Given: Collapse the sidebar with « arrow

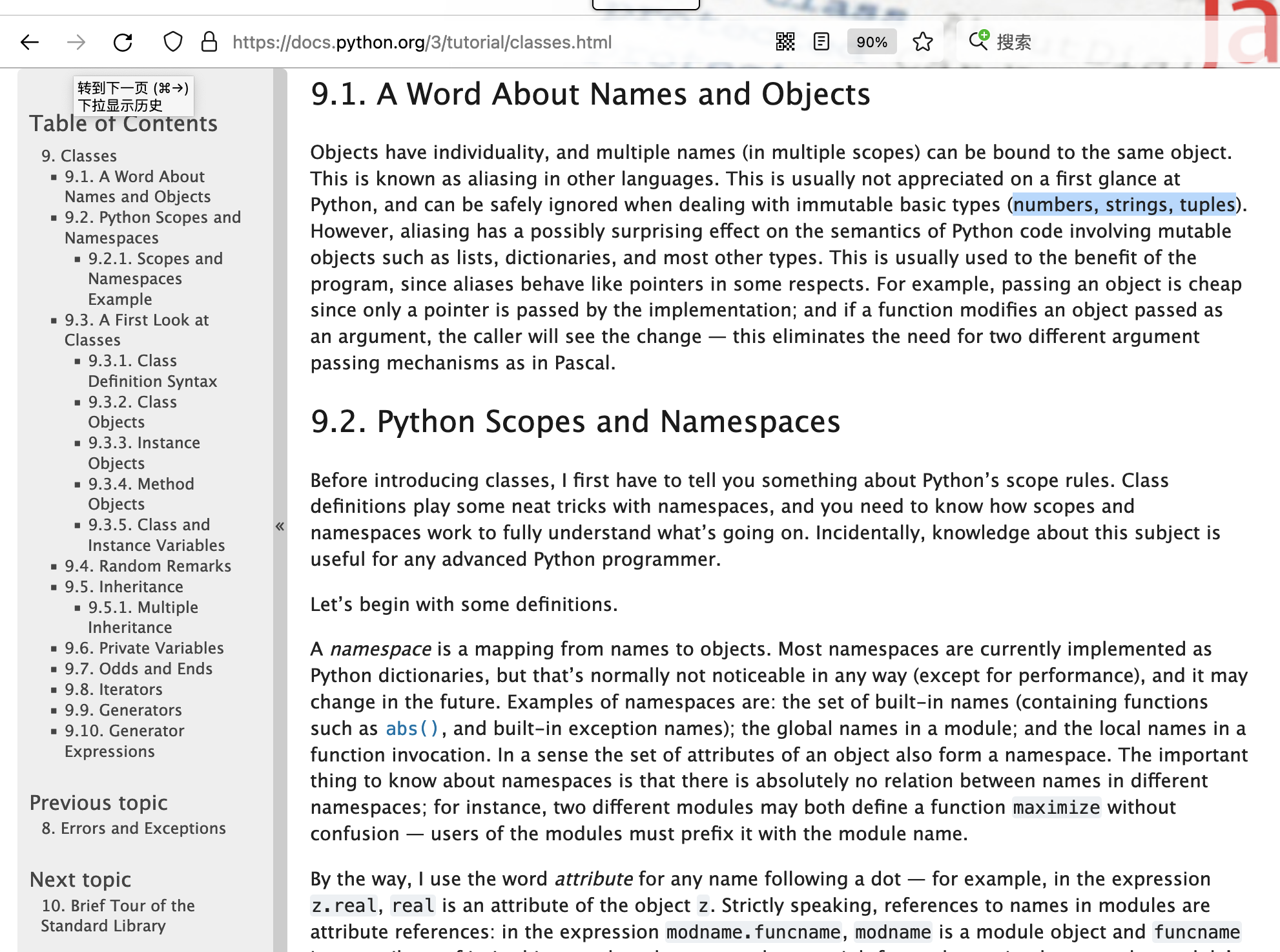Looking at the screenshot, I should [280, 526].
